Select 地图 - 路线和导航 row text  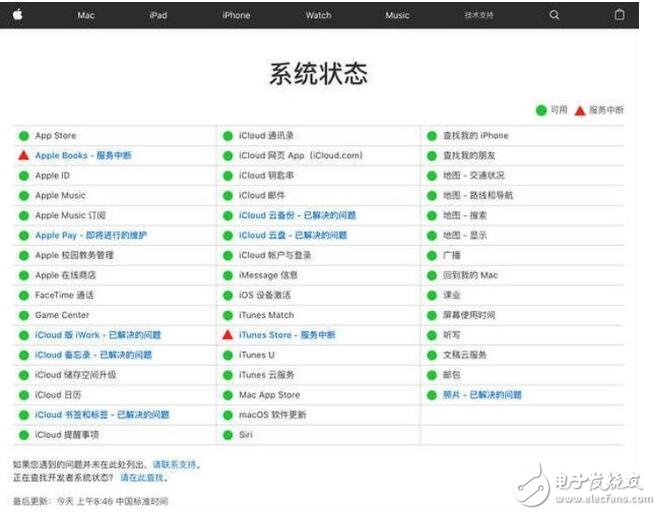point(478,196)
